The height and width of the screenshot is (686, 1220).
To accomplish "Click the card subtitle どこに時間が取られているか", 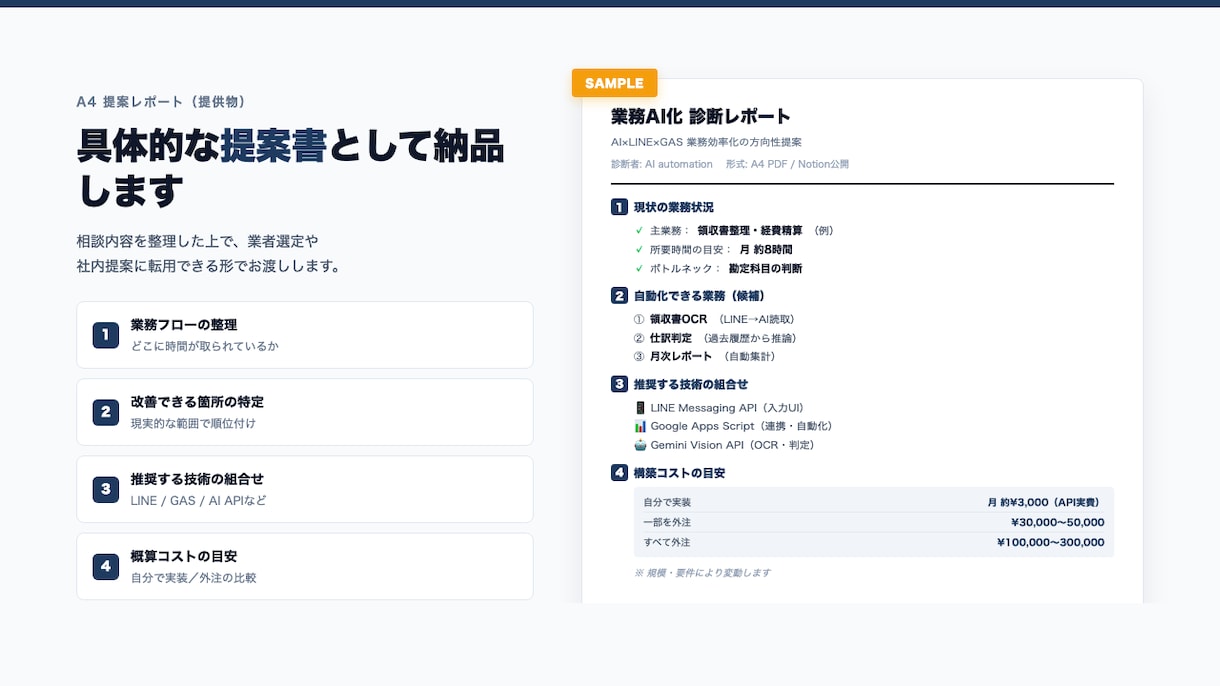I will (205, 346).
